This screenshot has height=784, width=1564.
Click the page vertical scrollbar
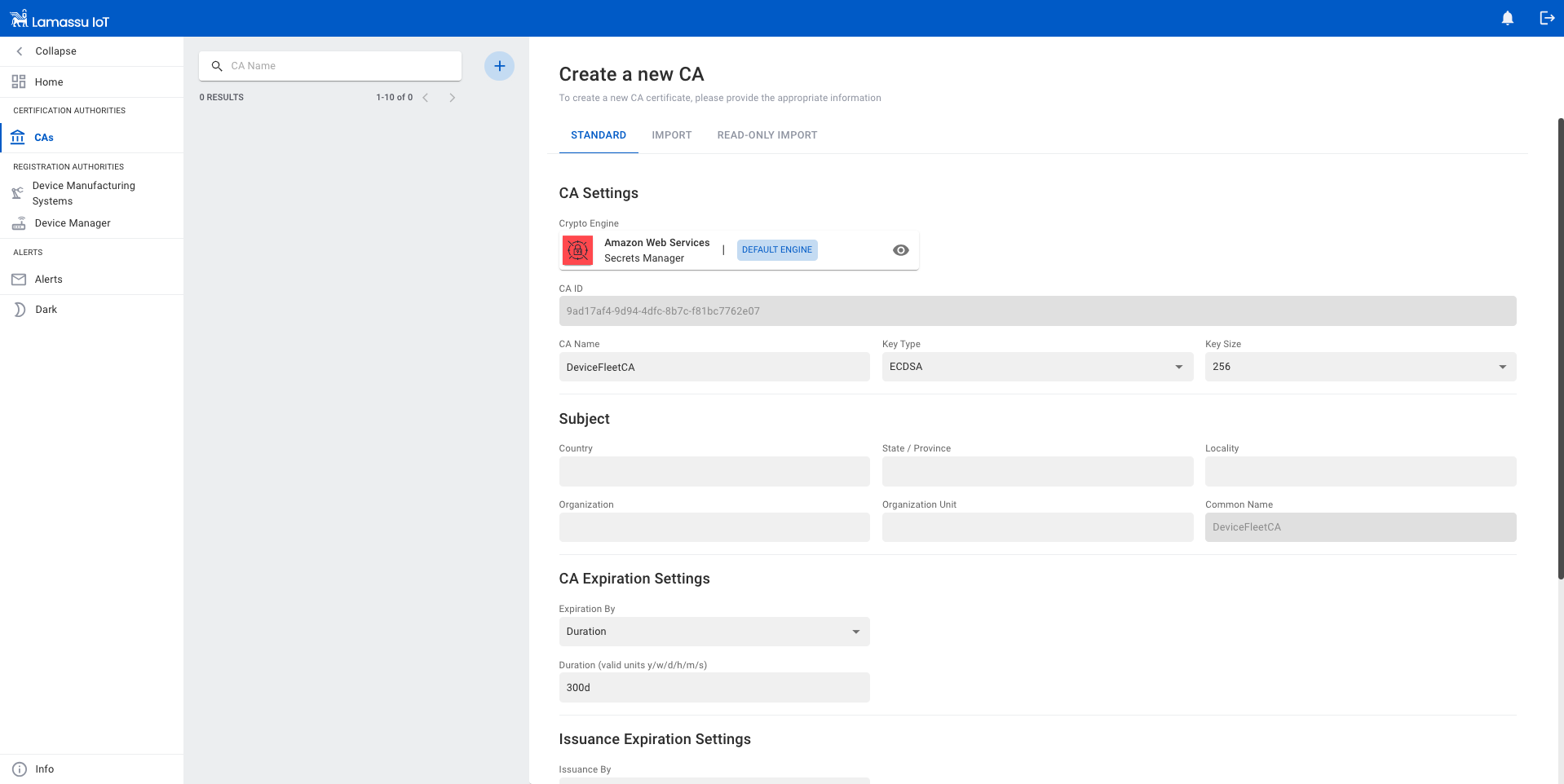(x=1560, y=350)
